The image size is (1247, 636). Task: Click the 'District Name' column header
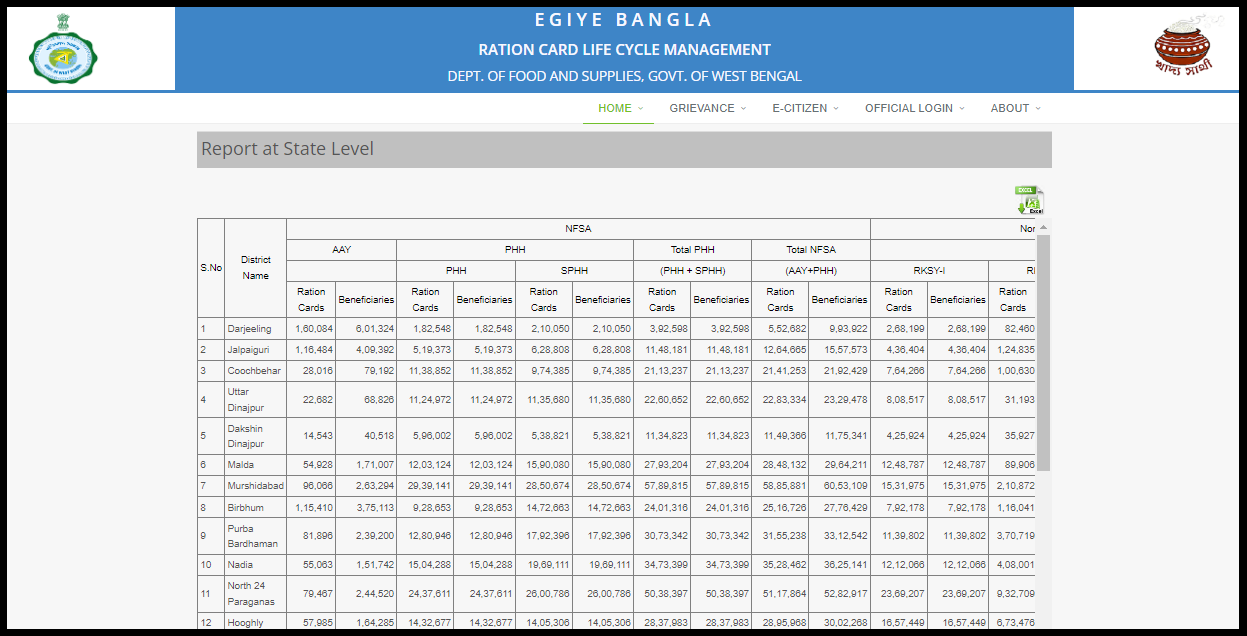pos(255,268)
